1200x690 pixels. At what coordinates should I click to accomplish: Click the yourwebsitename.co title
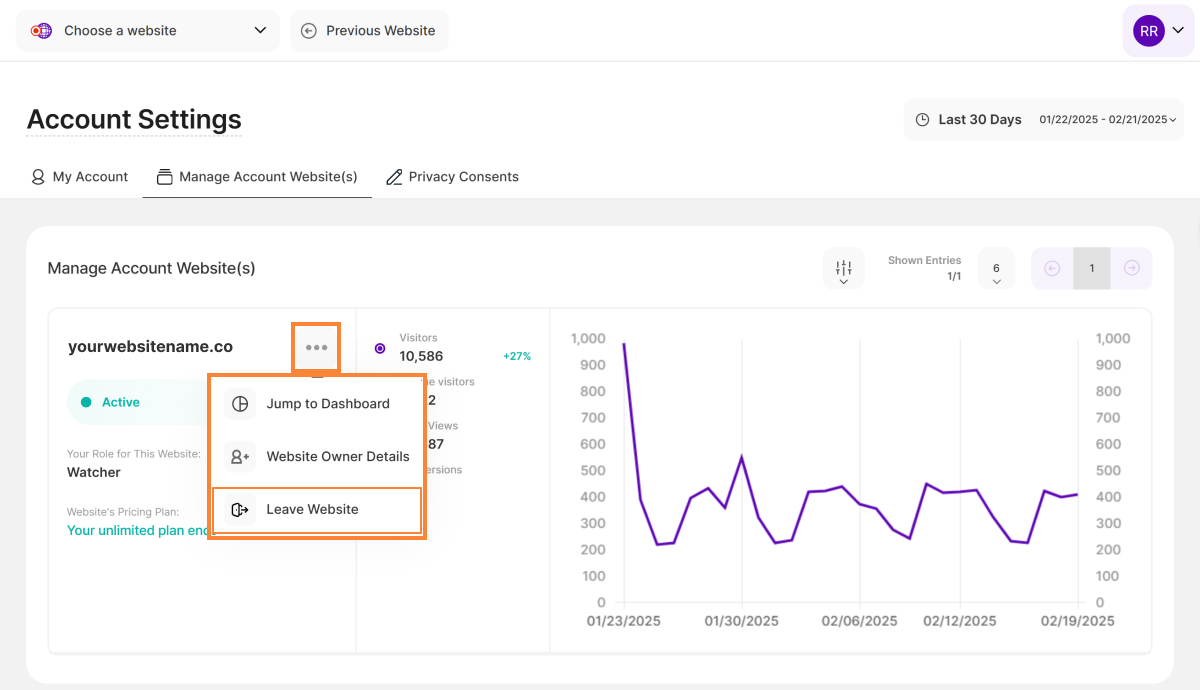(150, 347)
